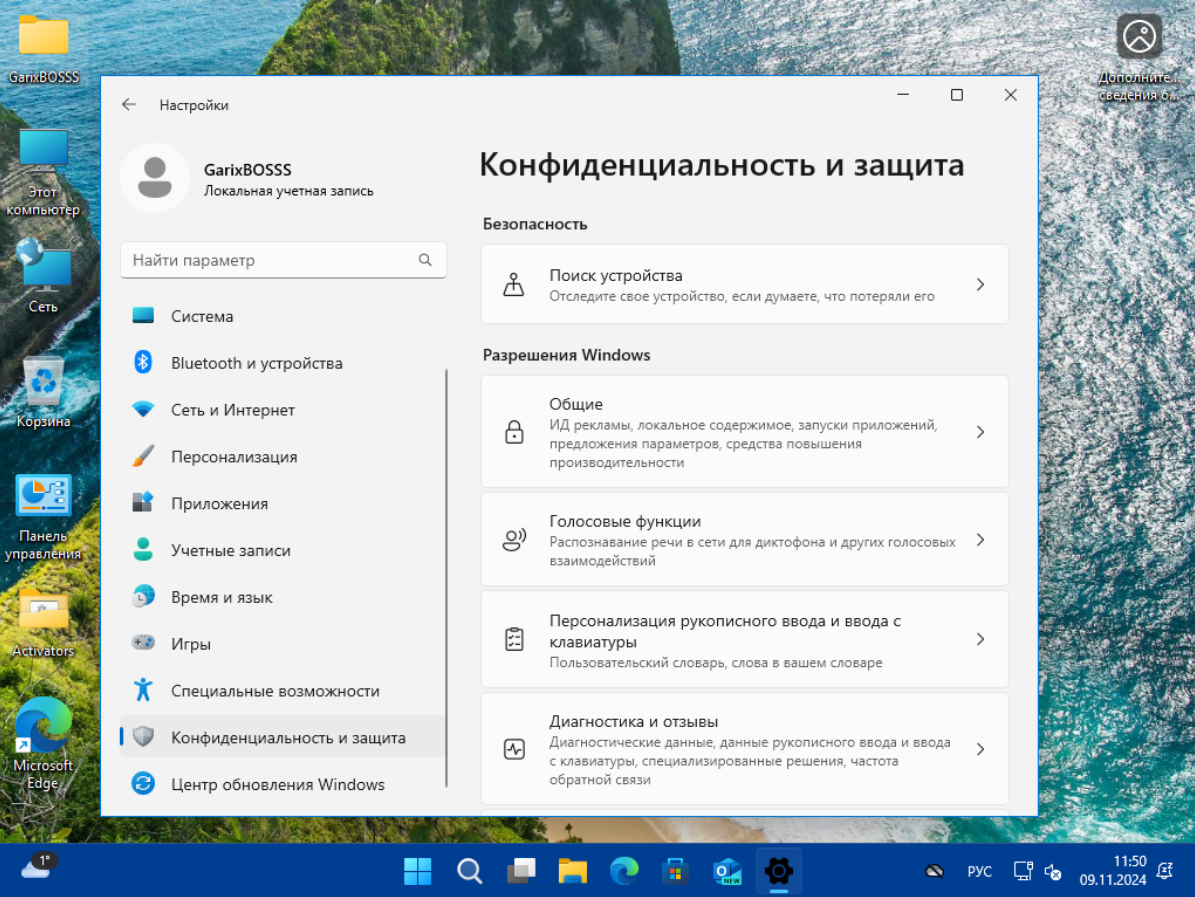Expand Голосовые функции chevron arrow

pos(980,540)
